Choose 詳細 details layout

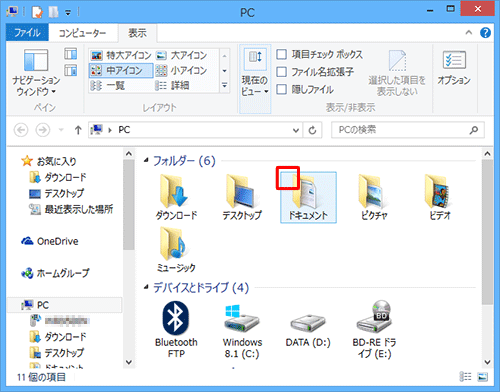coord(172,86)
